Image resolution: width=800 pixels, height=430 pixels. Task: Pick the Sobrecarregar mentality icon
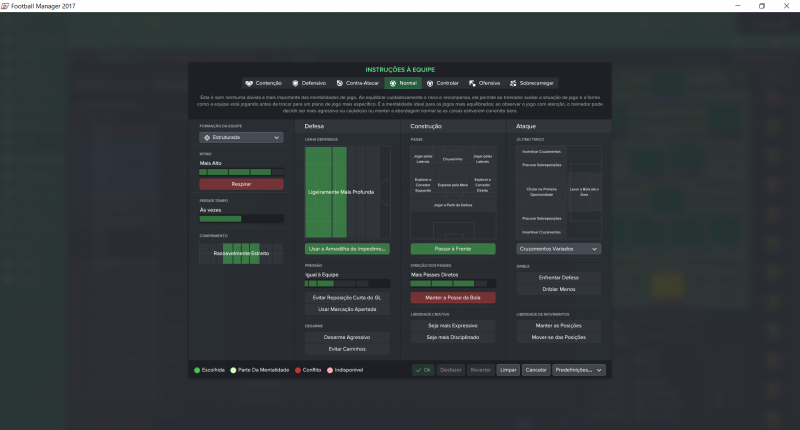pyautogui.click(x=513, y=83)
